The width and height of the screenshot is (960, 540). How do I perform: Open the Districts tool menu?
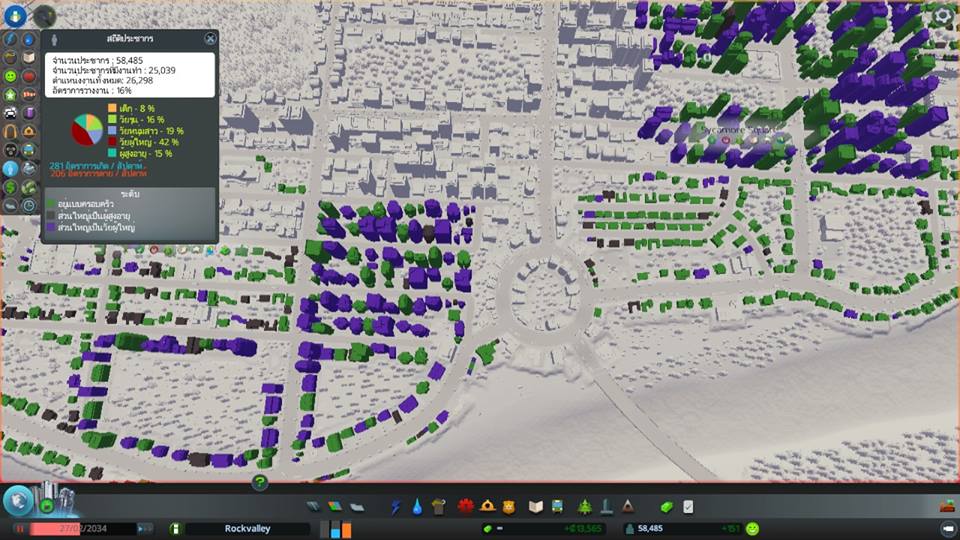pyautogui.click(x=357, y=506)
